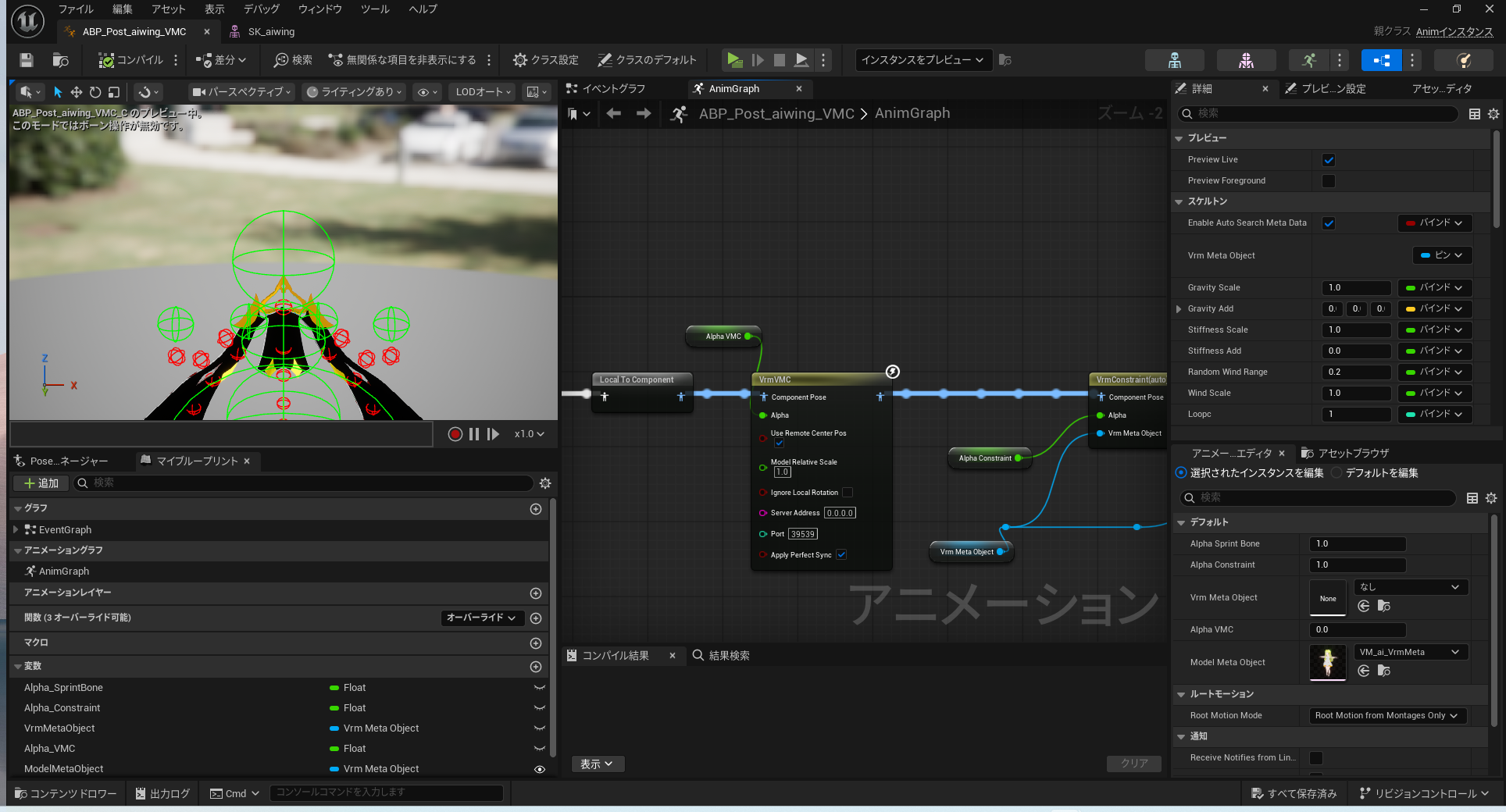This screenshot has width=1506, height=812.
Task: Click the Save icon in the toolbar
Action: (27, 60)
